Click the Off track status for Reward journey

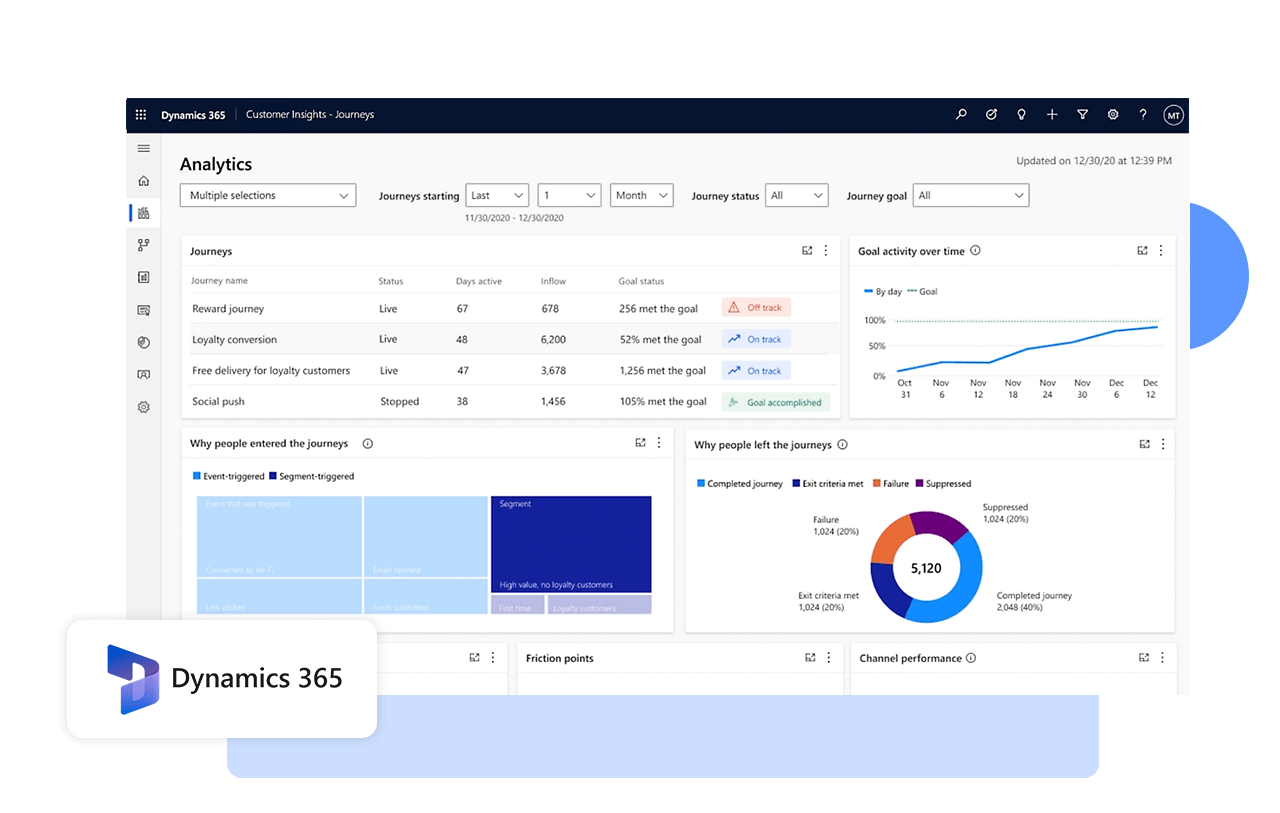pyautogui.click(x=755, y=307)
